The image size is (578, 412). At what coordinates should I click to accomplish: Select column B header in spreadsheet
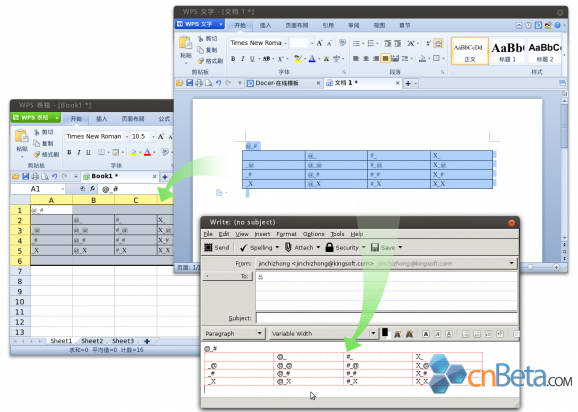94,200
